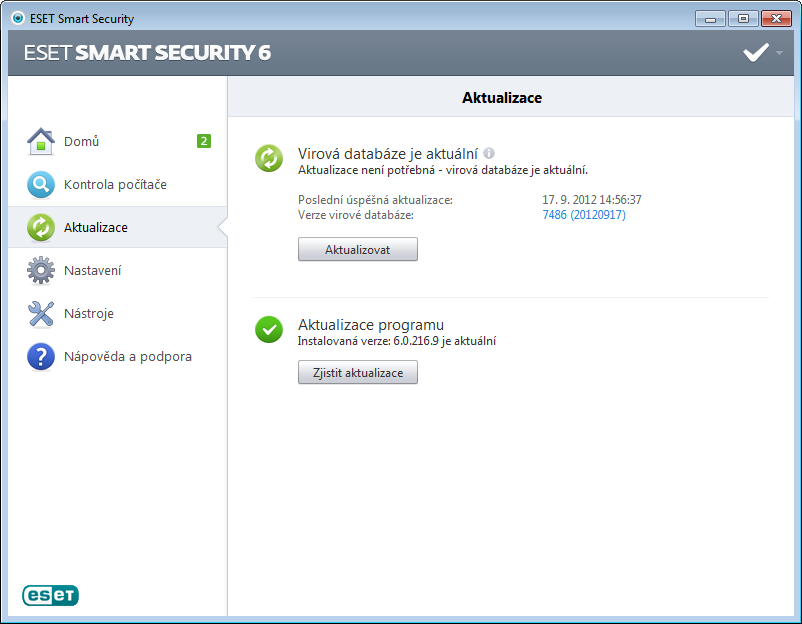Click the Aktualizovat button
Image resolution: width=802 pixels, height=624 pixels.
[x=358, y=250]
